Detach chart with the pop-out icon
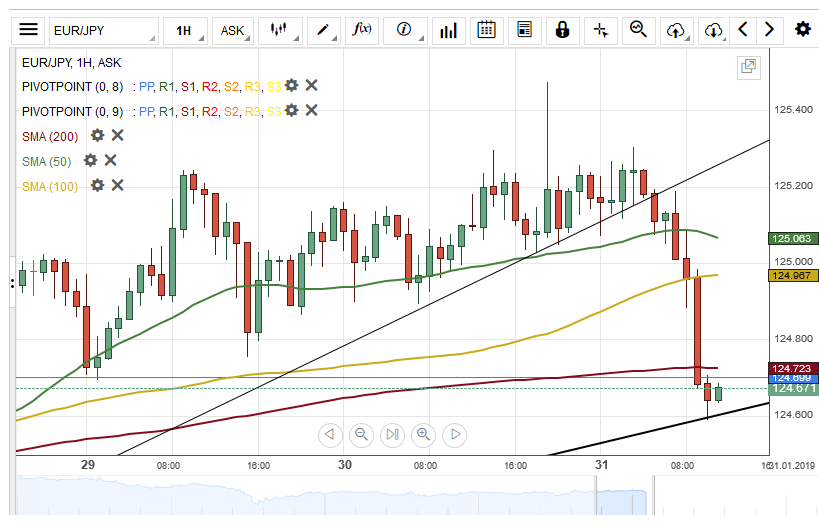The width and height of the screenshot is (819, 529). point(747,67)
